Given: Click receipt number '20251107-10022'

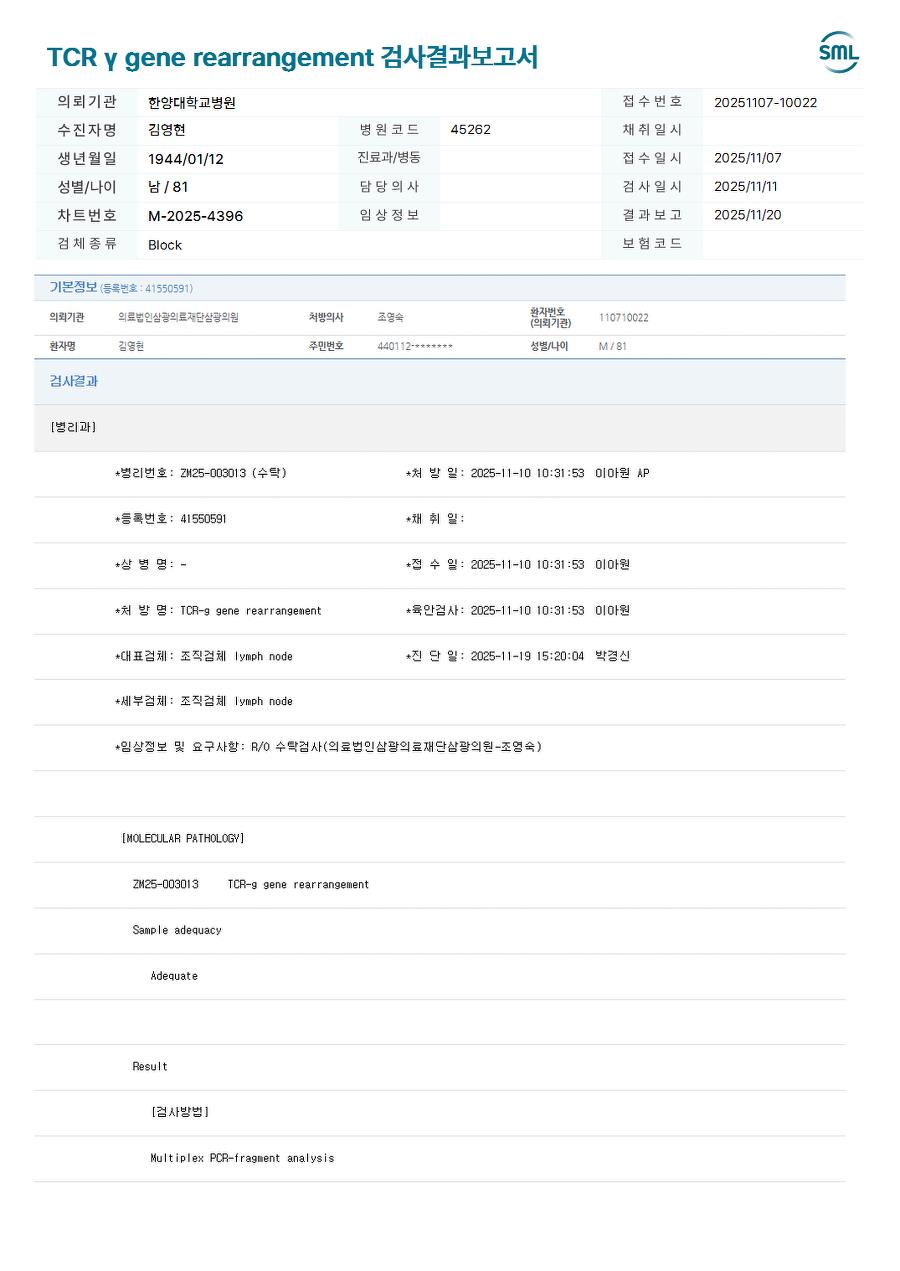Looking at the screenshot, I should tap(765, 102).
